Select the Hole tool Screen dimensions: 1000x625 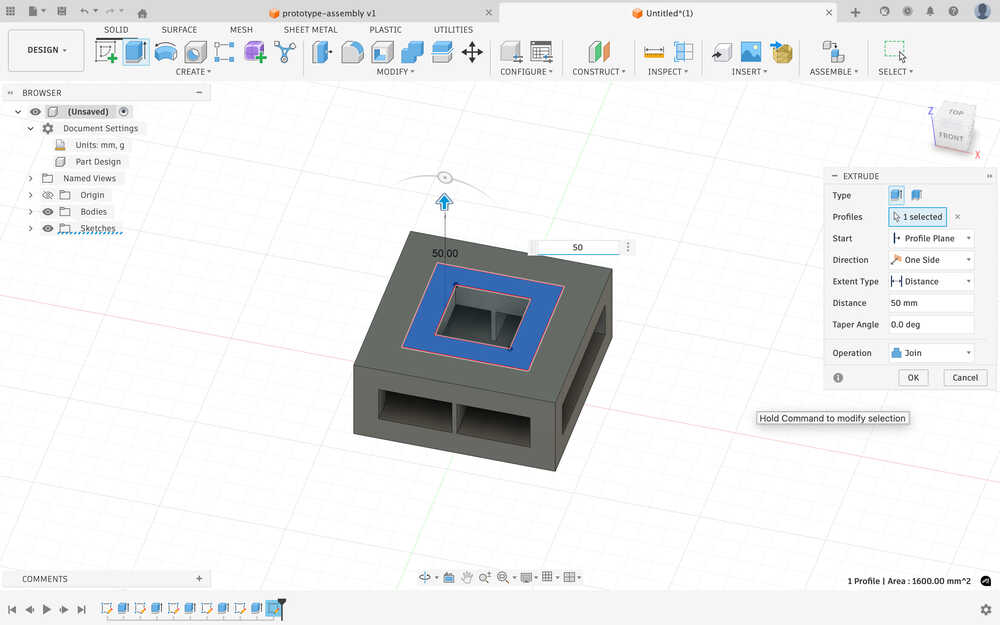(195, 52)
